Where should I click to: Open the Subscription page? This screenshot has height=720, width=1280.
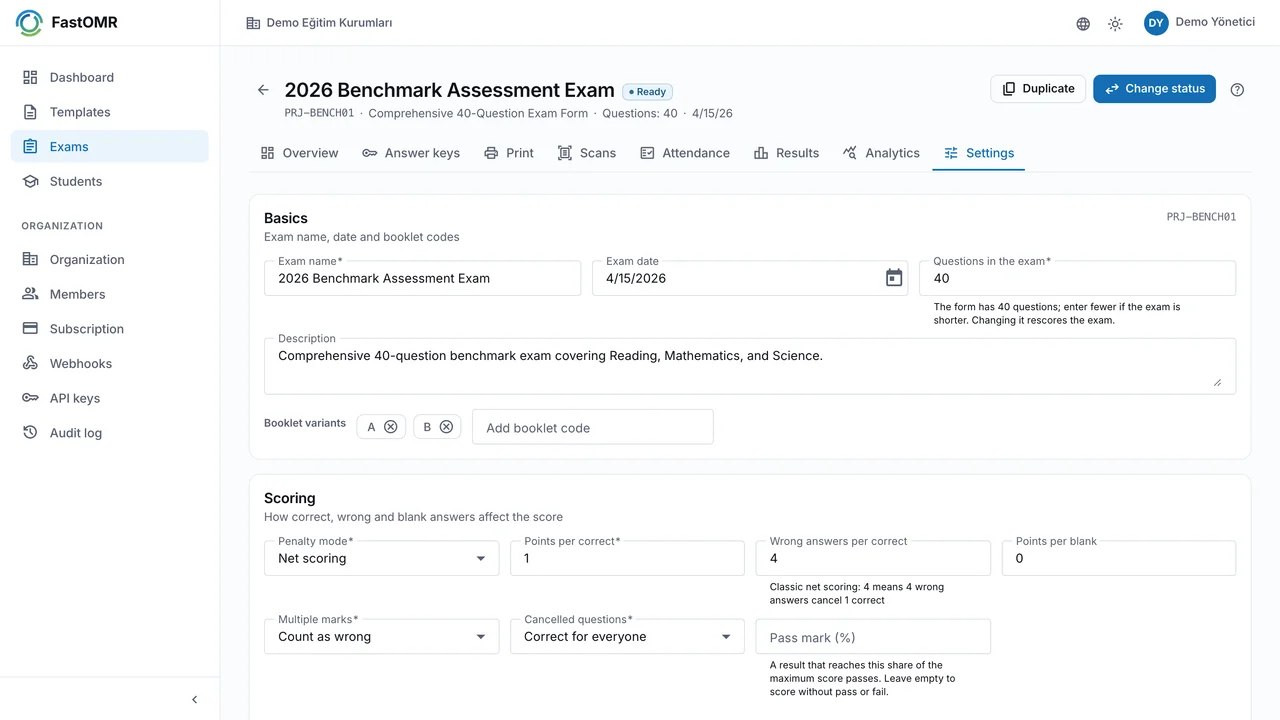click(x=110, y=329)
